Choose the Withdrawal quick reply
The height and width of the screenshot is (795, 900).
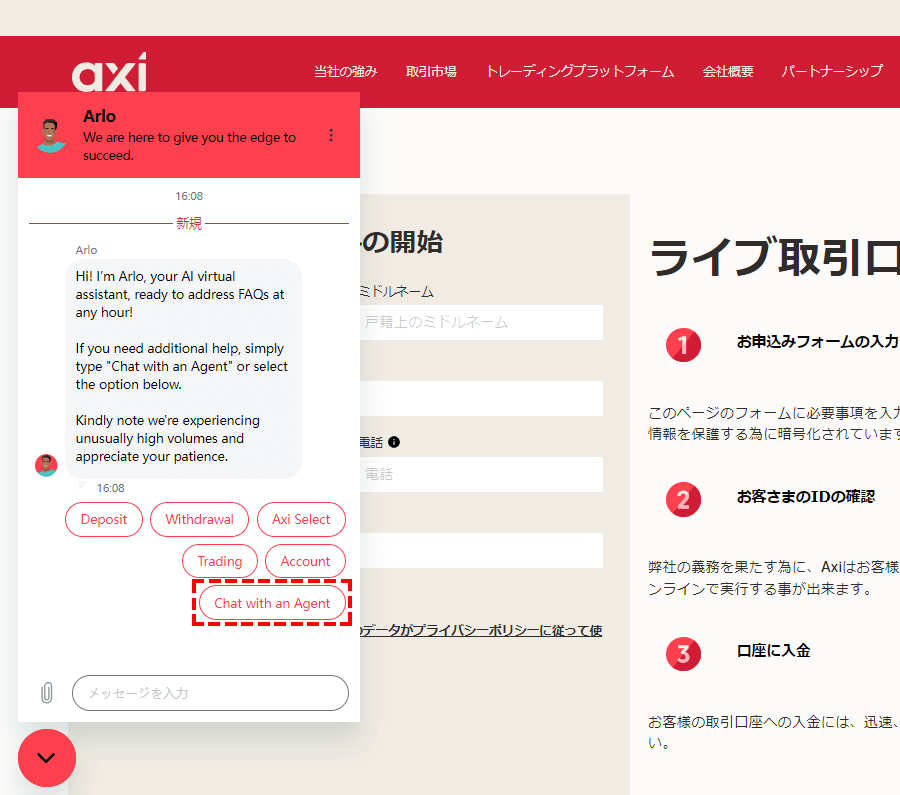point(199,519)
